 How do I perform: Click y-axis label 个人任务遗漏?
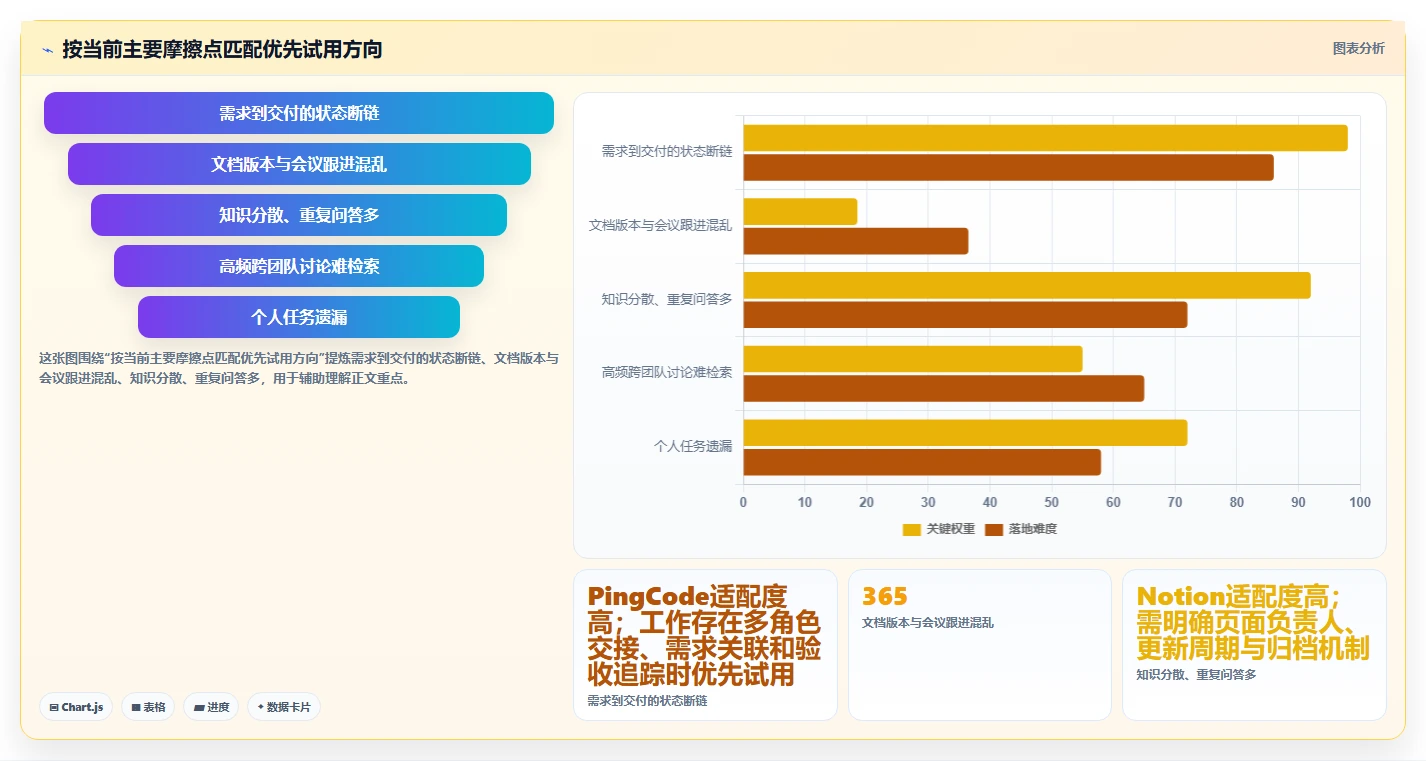[x=693, y=447]
